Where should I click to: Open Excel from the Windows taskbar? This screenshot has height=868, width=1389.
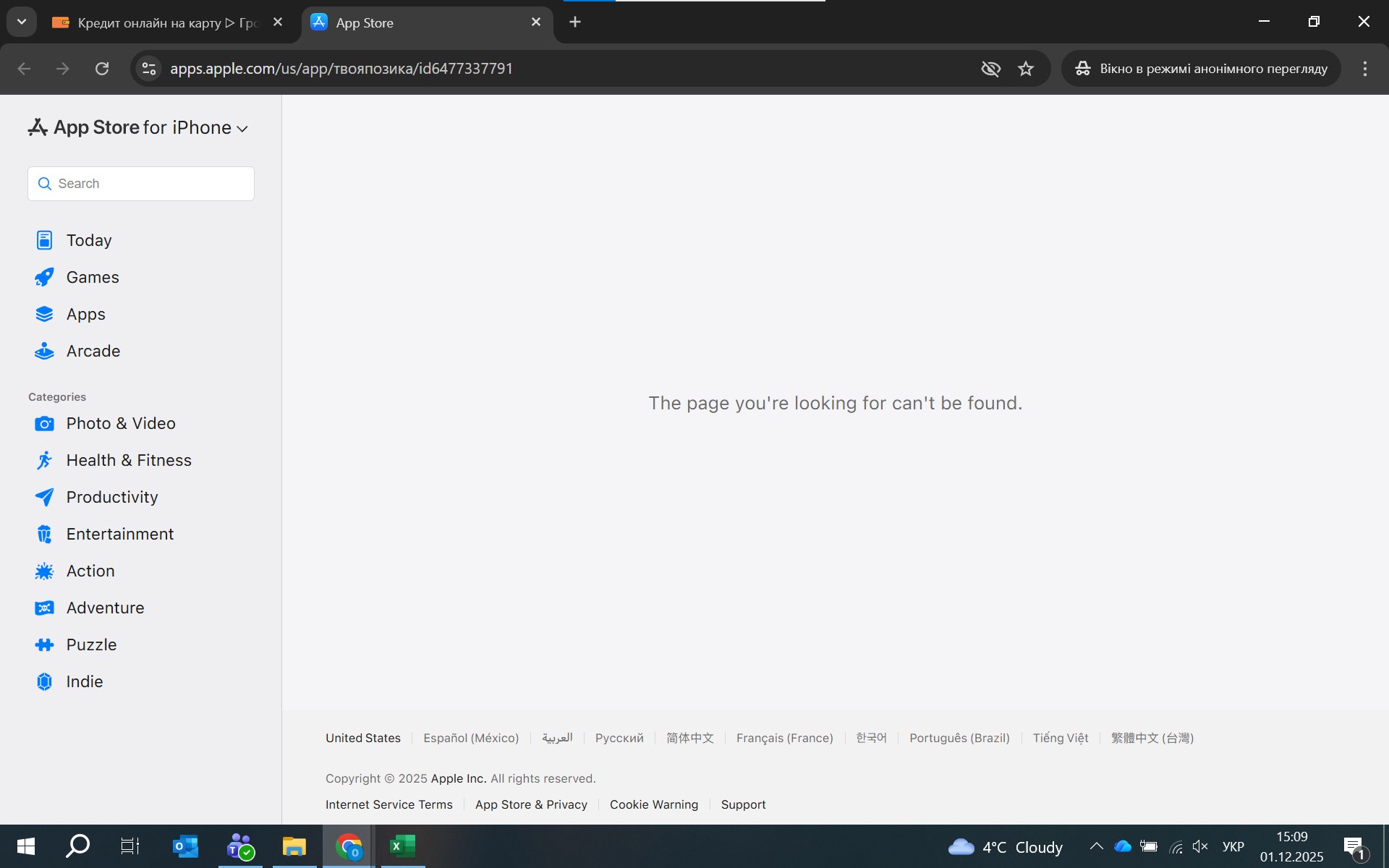(x=402, y=846)
